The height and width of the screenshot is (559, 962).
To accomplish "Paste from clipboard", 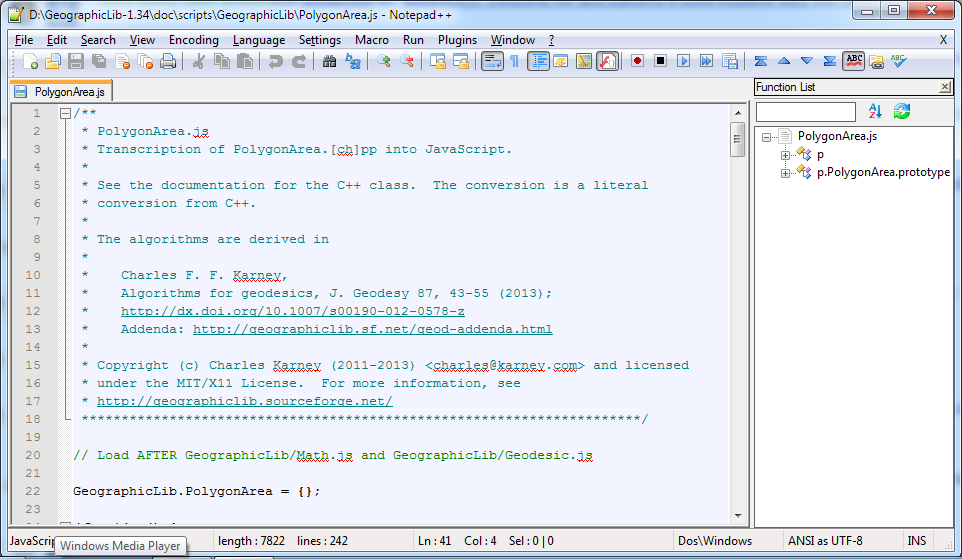I will 245,61.
